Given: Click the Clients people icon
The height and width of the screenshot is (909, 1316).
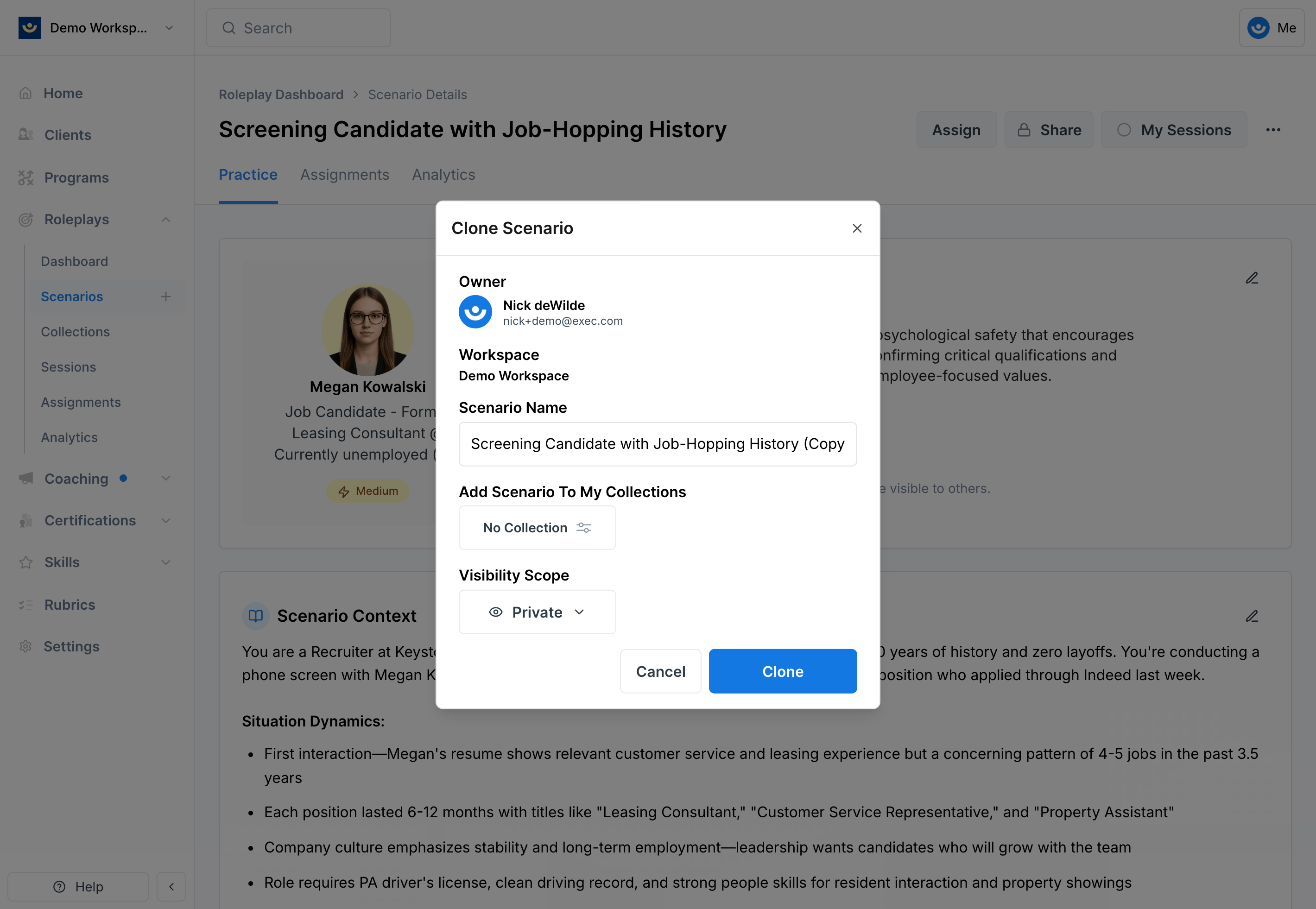Looking at the screenshot, I should pyautogui.click(x=25, y=135).
